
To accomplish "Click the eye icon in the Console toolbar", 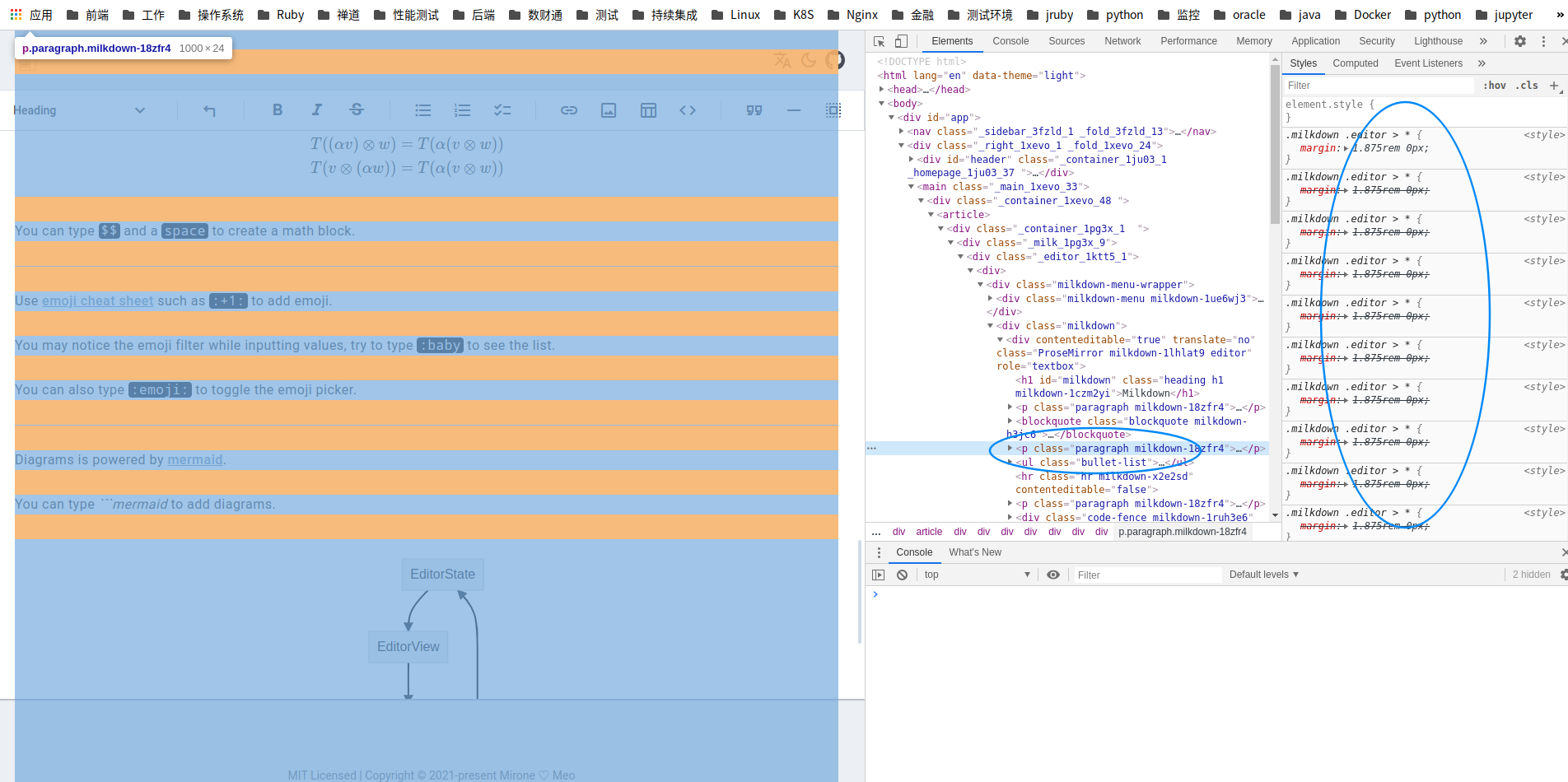I will (1053, 575).
